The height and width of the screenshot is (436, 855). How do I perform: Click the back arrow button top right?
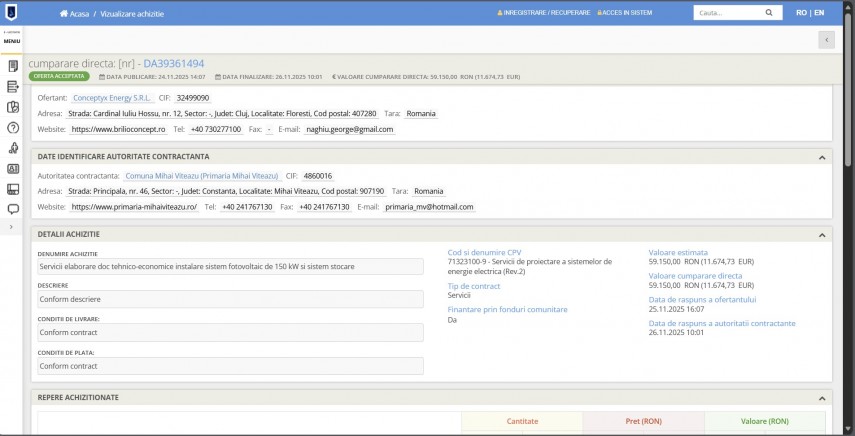(x=826, y=39)
